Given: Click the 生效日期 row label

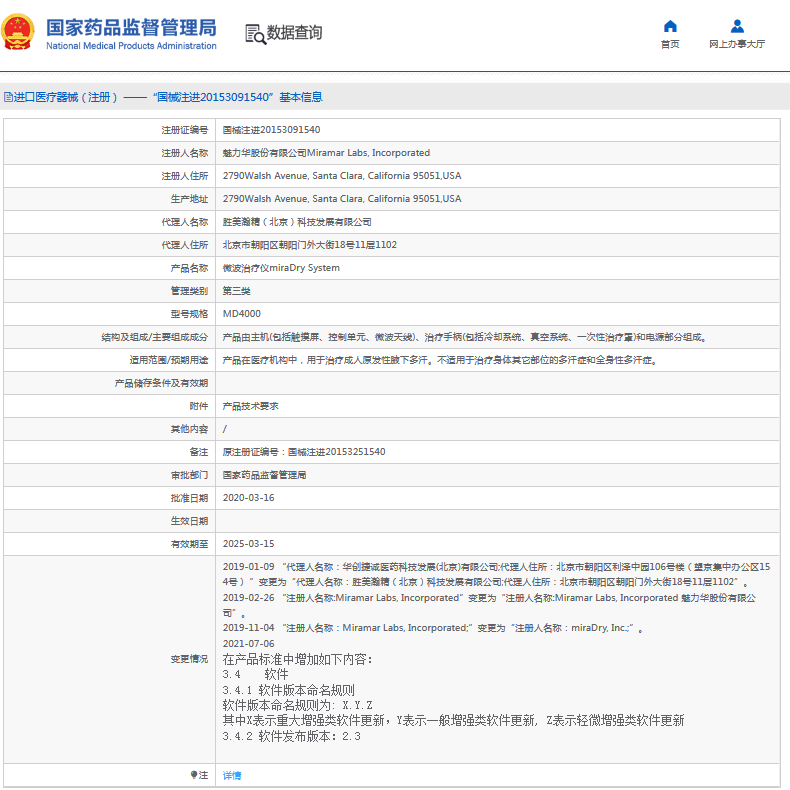Looking at the screenshot, I should [189, 521].
